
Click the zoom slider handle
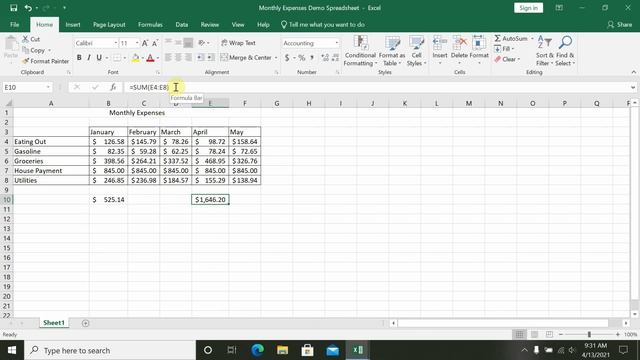tap(589, 334)
